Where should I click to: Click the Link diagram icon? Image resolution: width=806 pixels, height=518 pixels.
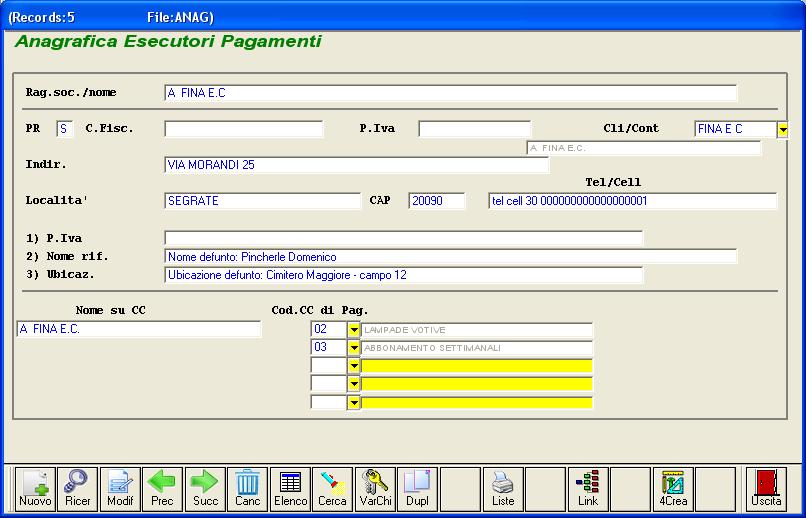coord(588,489)
